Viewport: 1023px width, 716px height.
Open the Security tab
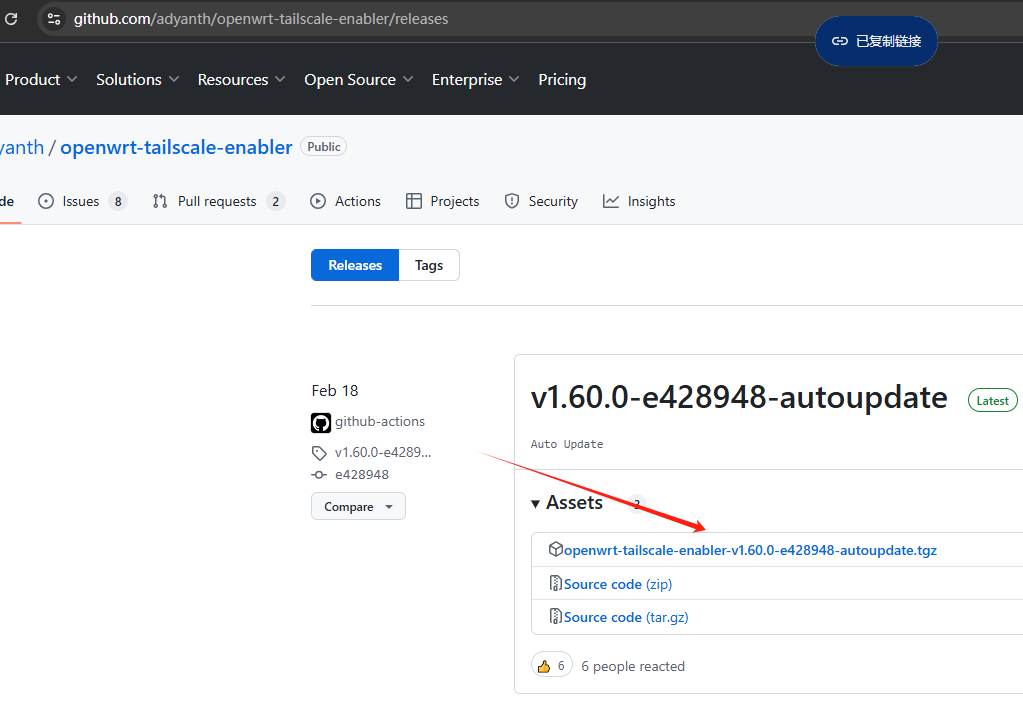tap(541, 201)
